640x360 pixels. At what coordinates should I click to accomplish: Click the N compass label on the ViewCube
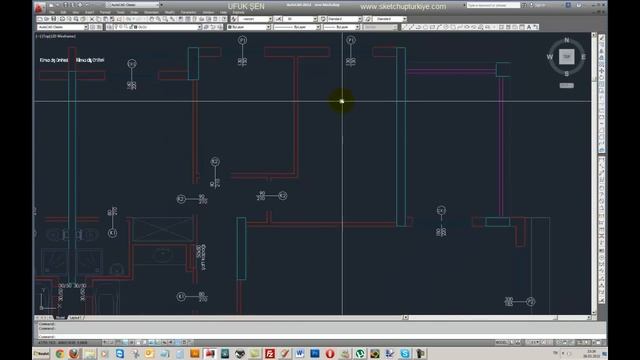(567, 40)
